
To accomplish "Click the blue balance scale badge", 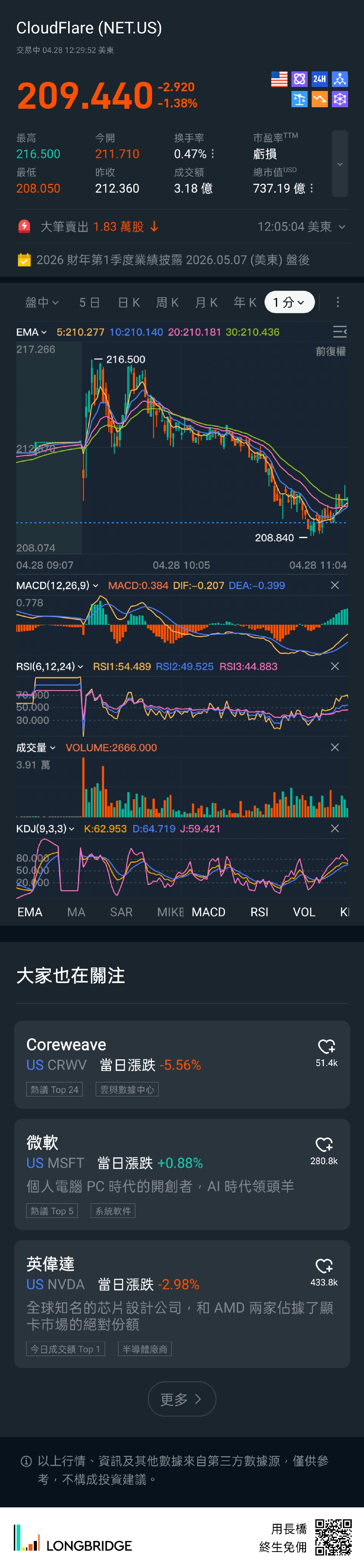I will click(x=299, y=99).
